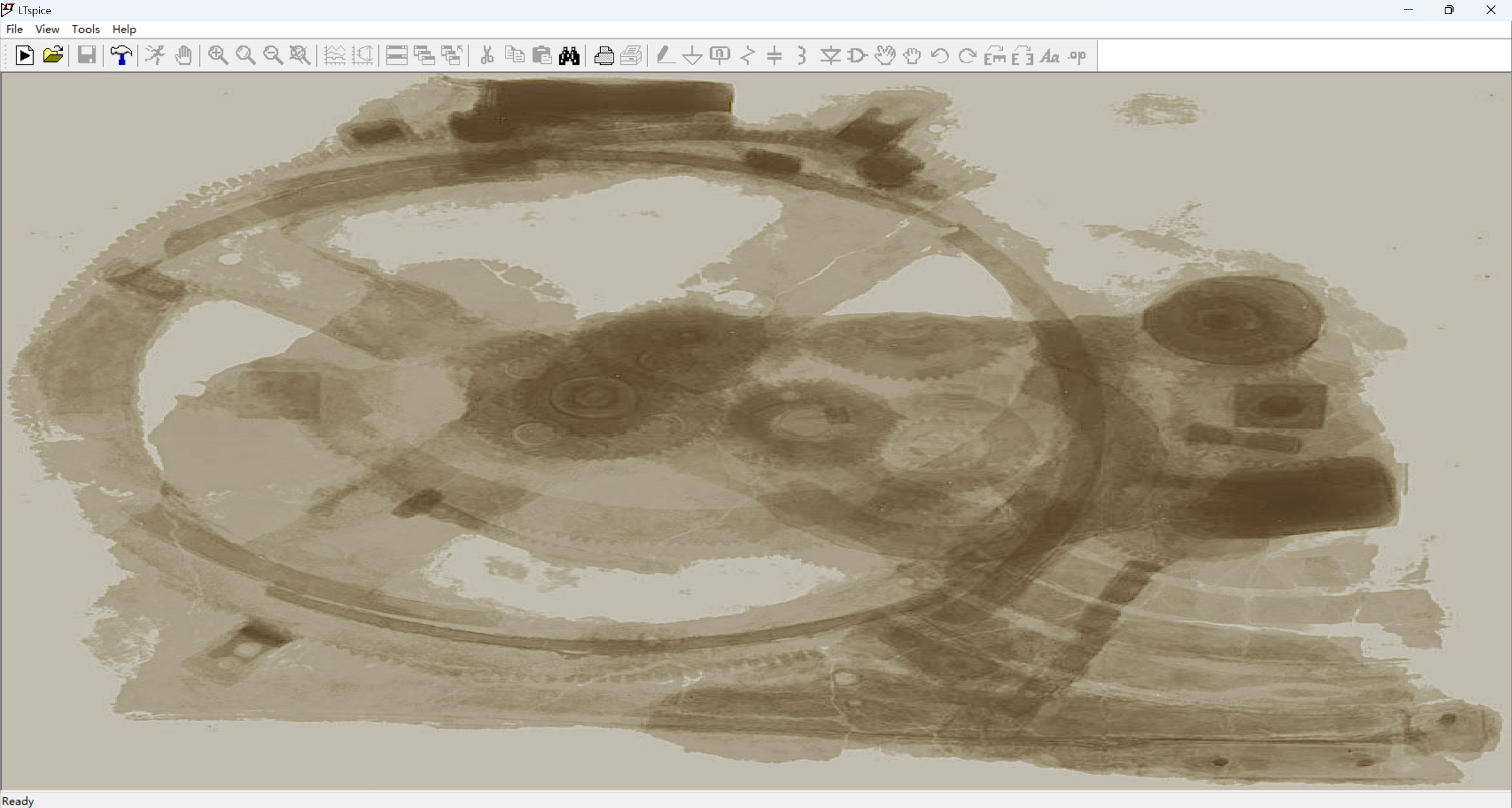Image resolution: width=1512 pixels, height=808 pixels.
Task: Open the Tools menu
Action: [86, 29]
